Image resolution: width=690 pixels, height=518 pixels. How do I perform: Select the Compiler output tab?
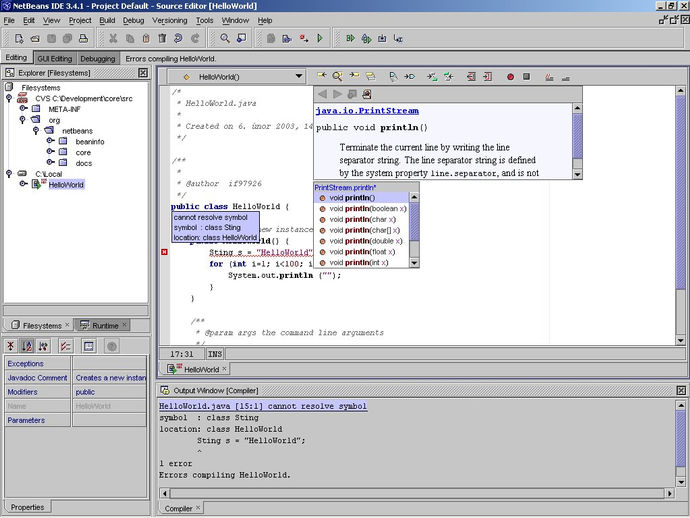click(x=179, y=508)
